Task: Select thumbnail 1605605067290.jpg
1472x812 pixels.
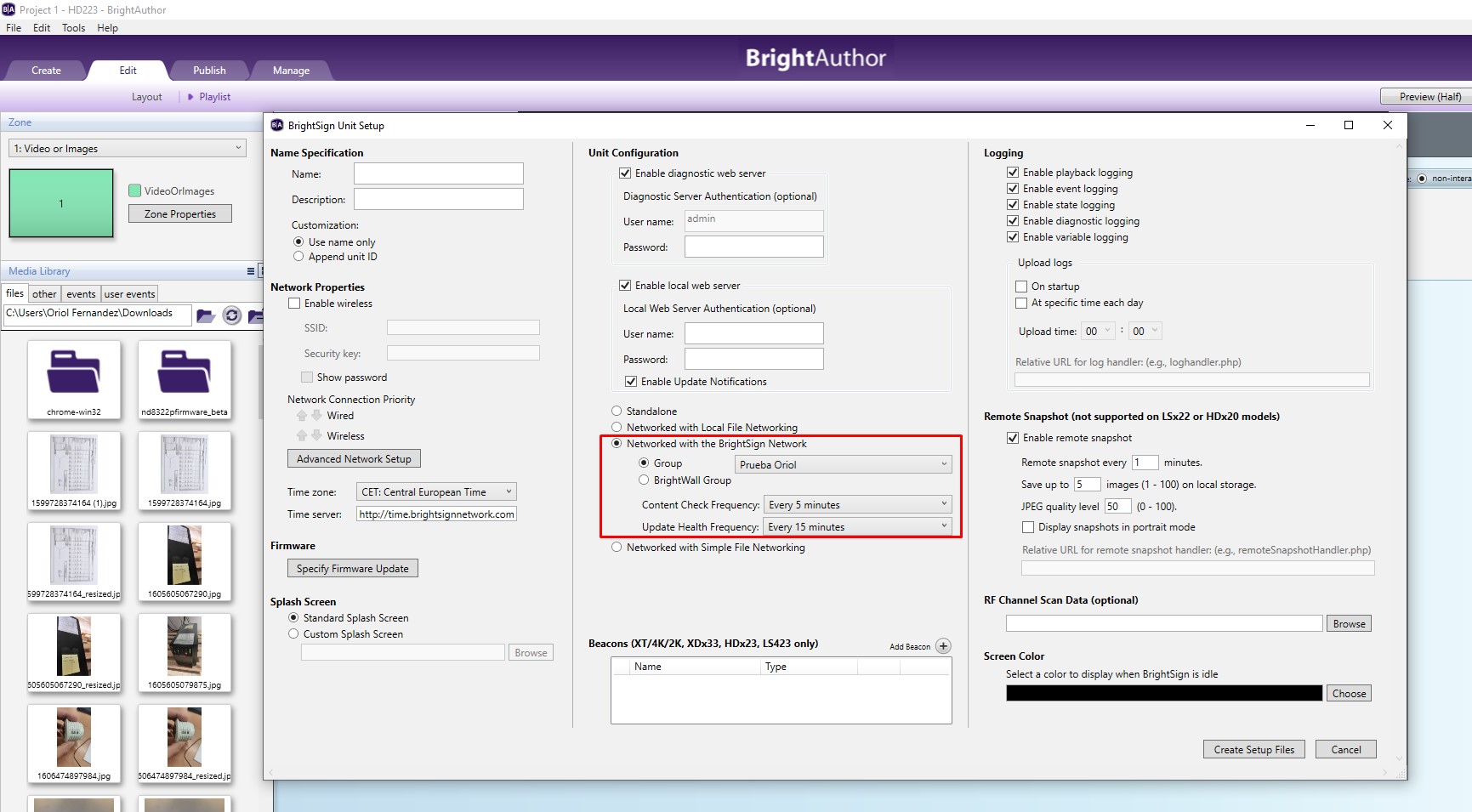Action: tap(185, 561)
